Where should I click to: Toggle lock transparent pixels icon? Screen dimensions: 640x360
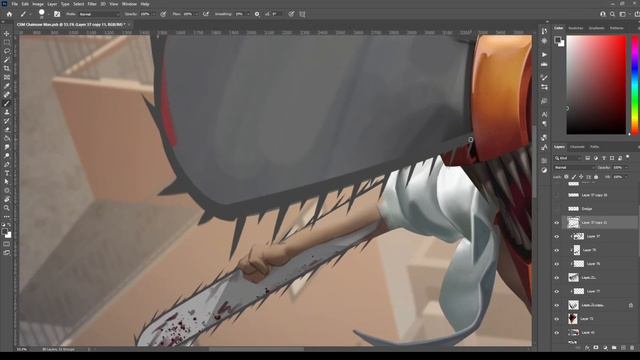click(x=566, y=177)
